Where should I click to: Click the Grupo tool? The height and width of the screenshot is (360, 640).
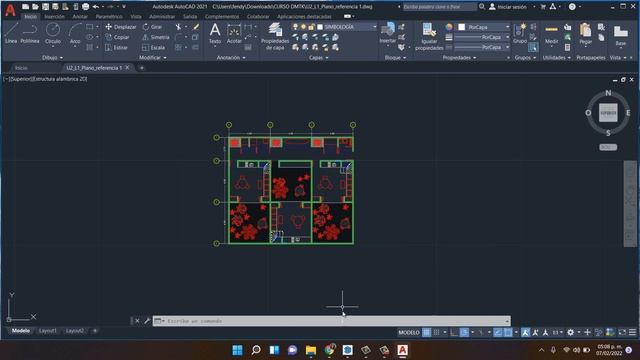[x=520, y=33]
